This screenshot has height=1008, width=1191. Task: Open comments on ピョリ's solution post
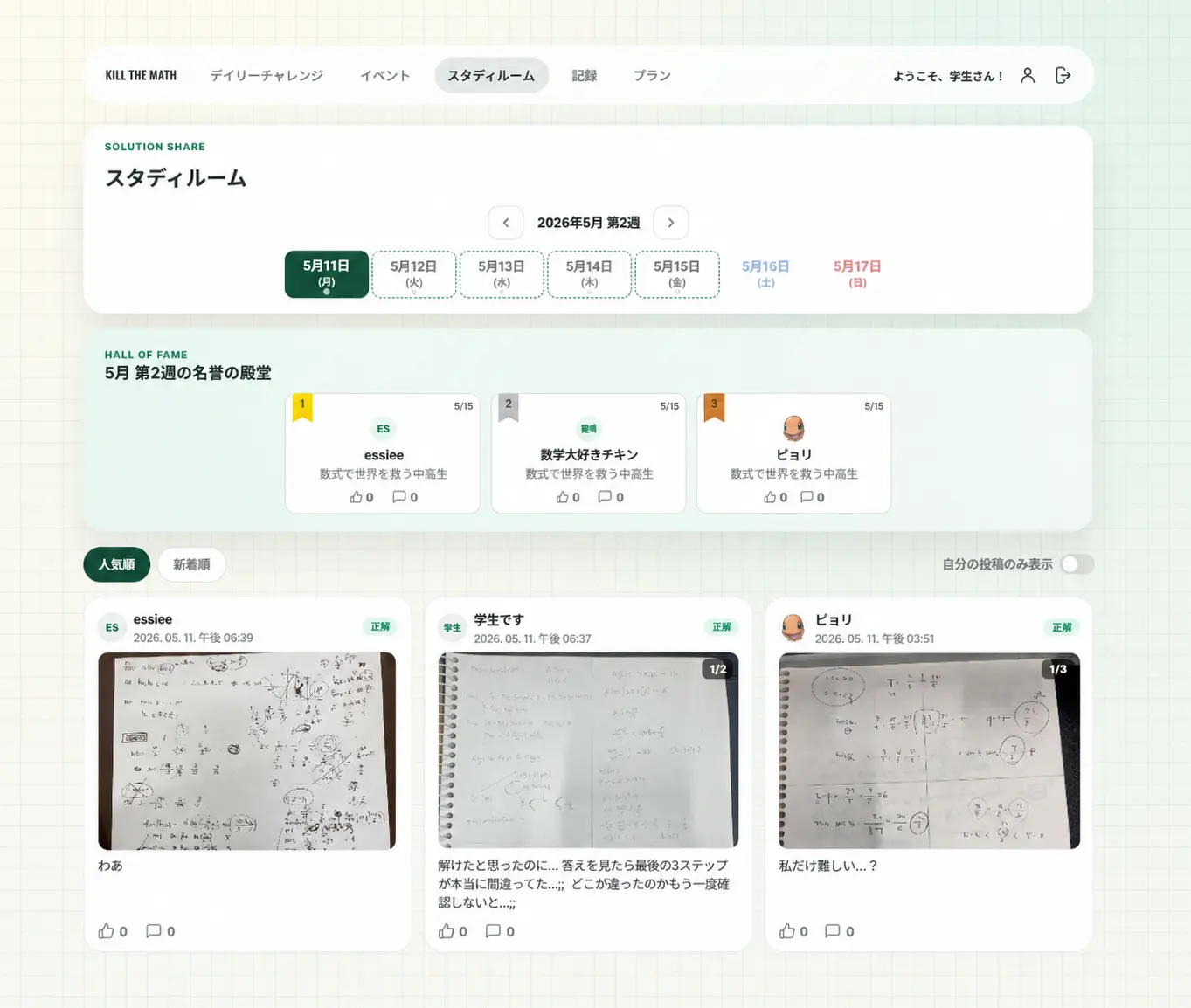(833, 931)
